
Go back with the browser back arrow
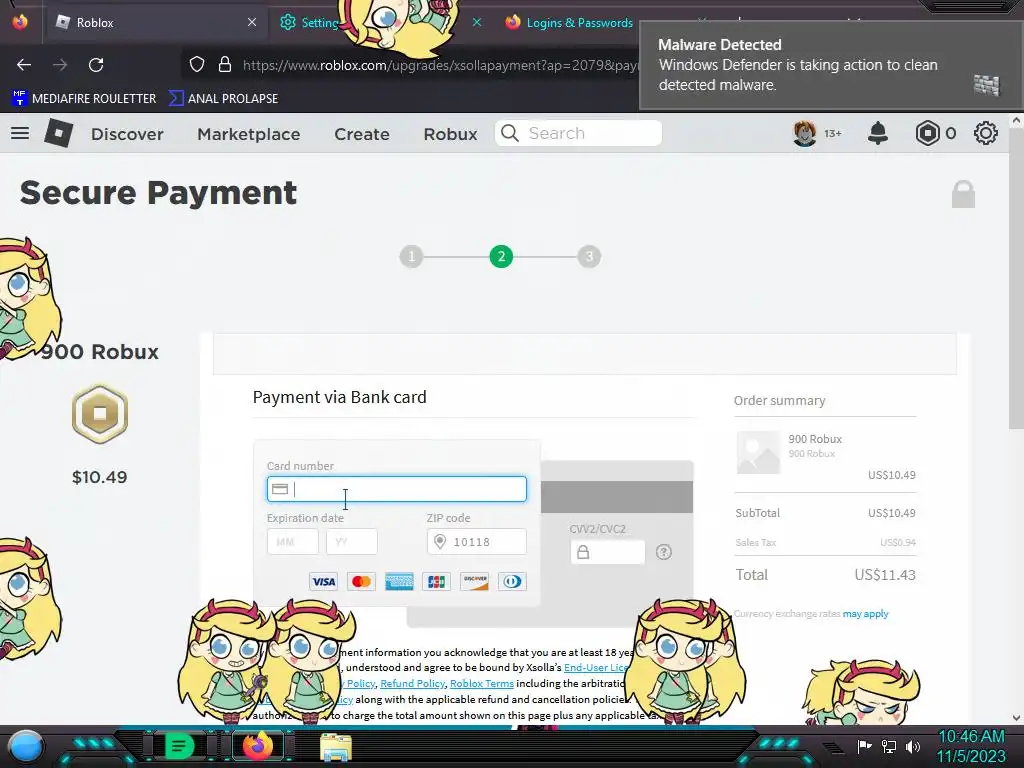[24, 65]
